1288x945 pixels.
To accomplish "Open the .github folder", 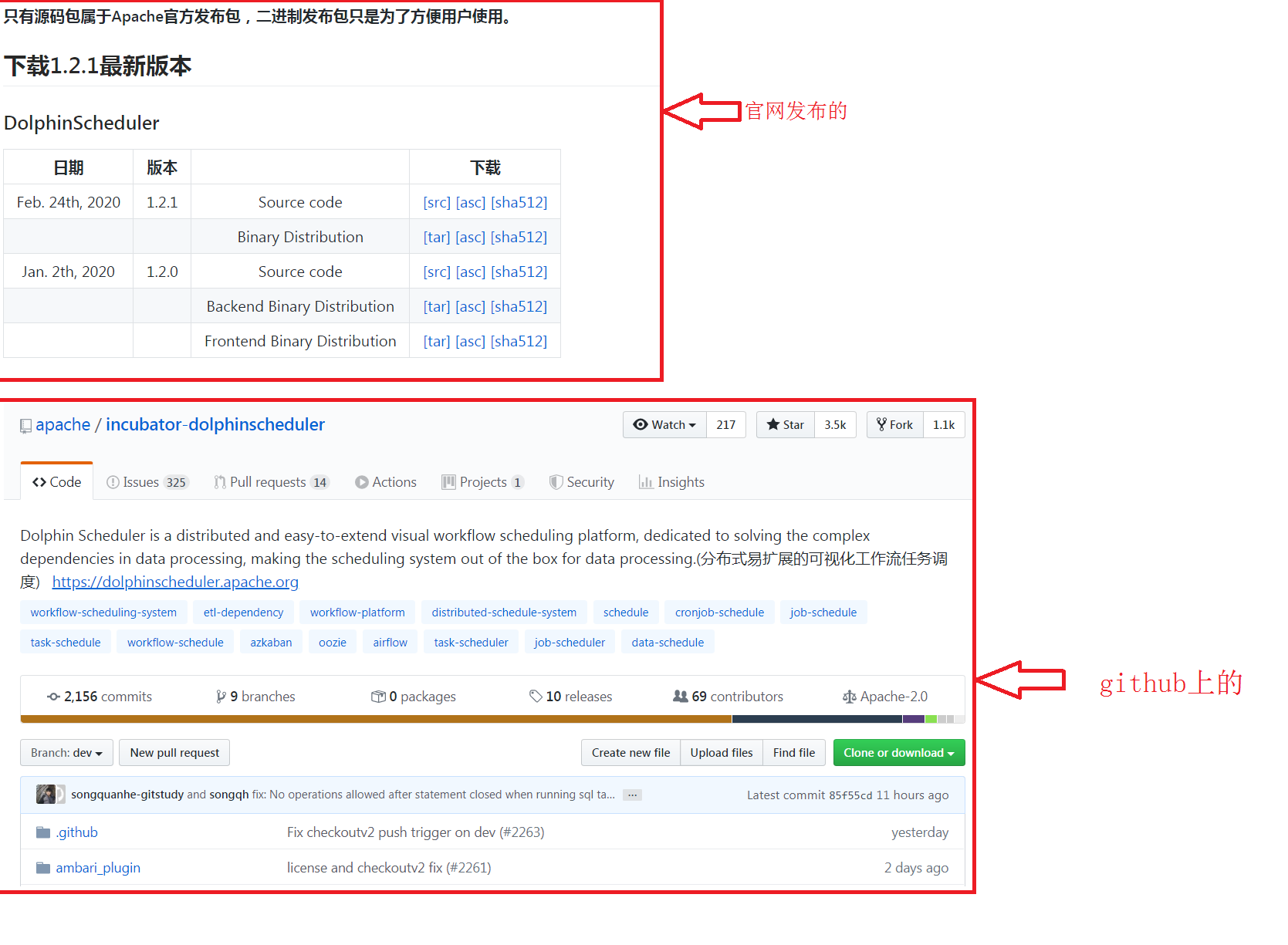I will point(77,832).
